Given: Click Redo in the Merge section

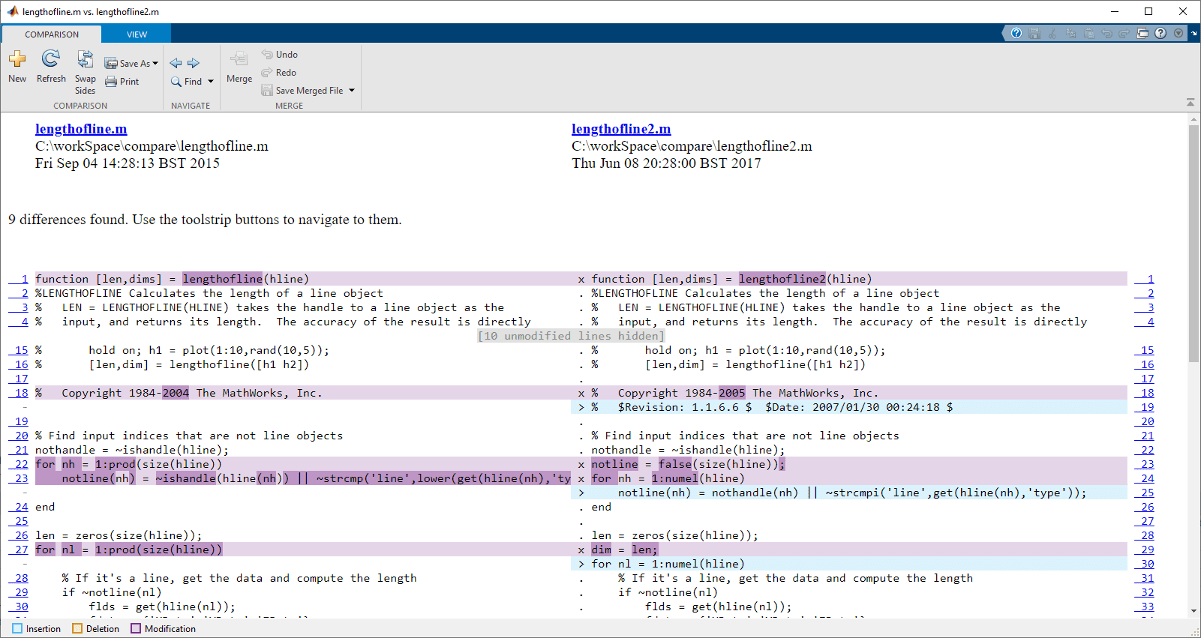Looking at the screenshot, I should (278, 72).
